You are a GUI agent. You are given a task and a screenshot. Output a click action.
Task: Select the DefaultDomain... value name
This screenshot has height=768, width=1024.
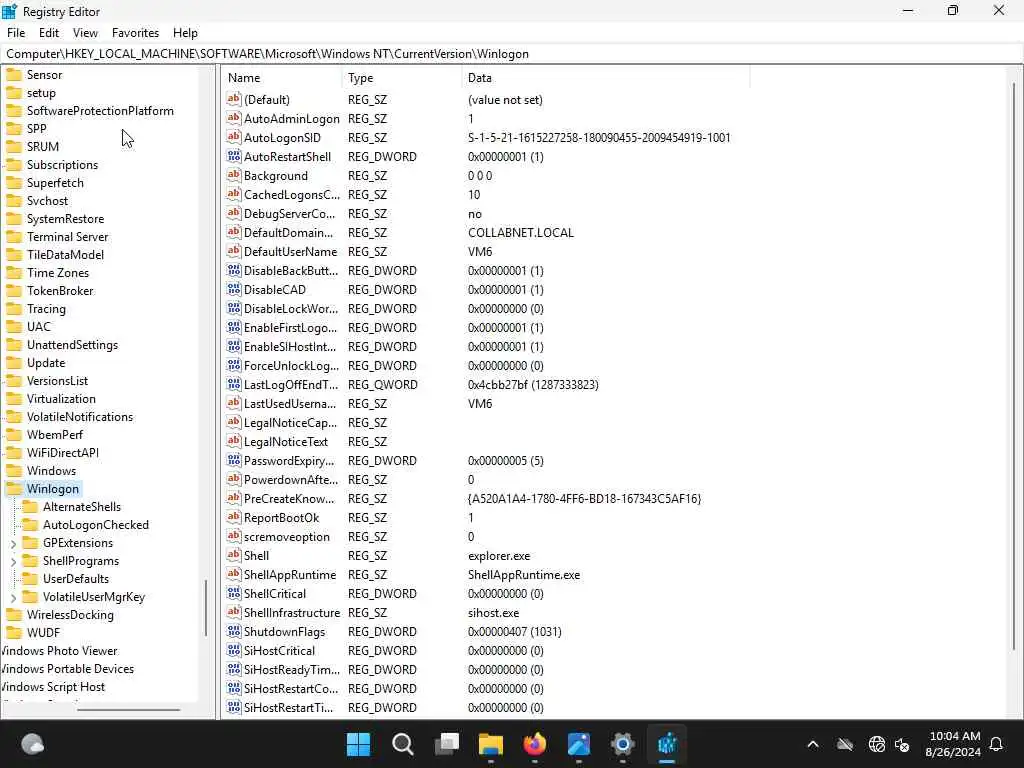click(288, 232)
